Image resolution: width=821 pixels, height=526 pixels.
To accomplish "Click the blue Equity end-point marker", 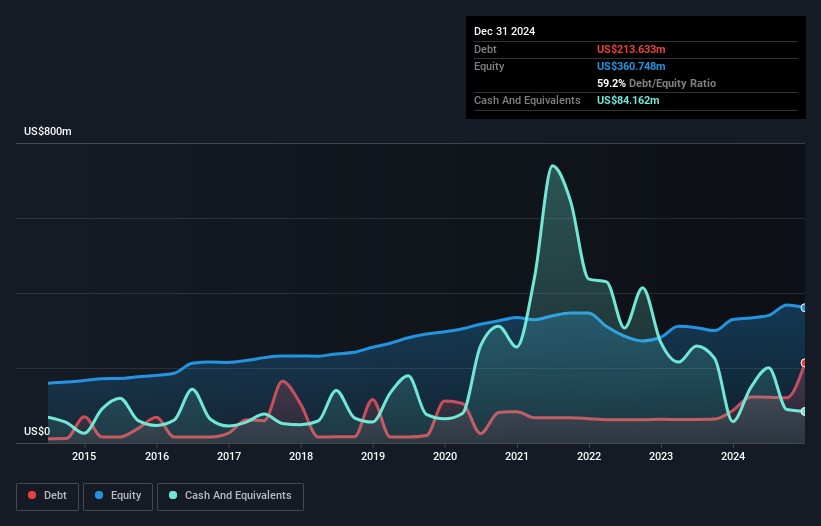I will point(803,308).
